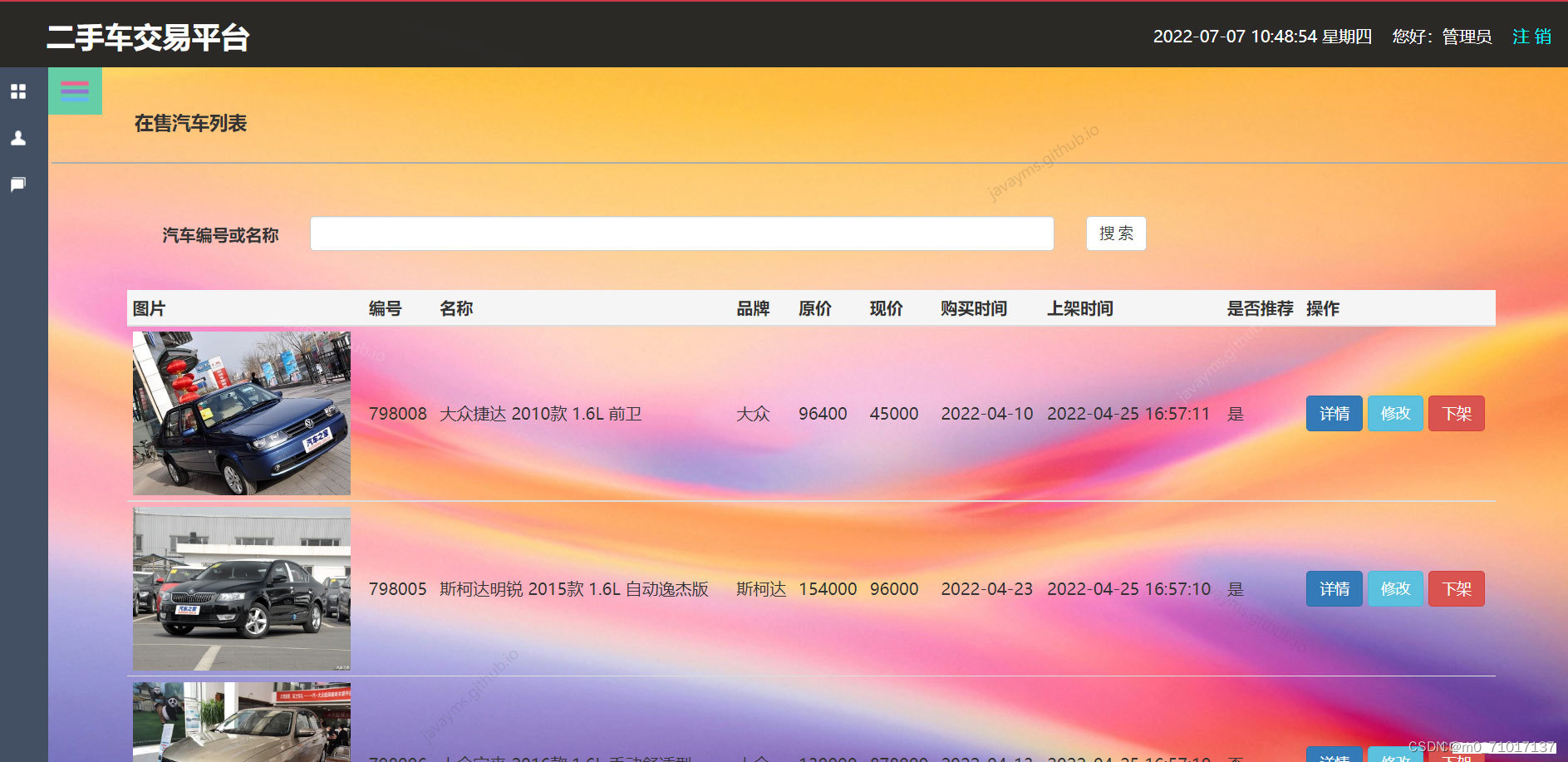Screen dimensions: 1568x762
Task: Click the 大众 brand cell for car 798008
Action: click(x=753, y=414)
